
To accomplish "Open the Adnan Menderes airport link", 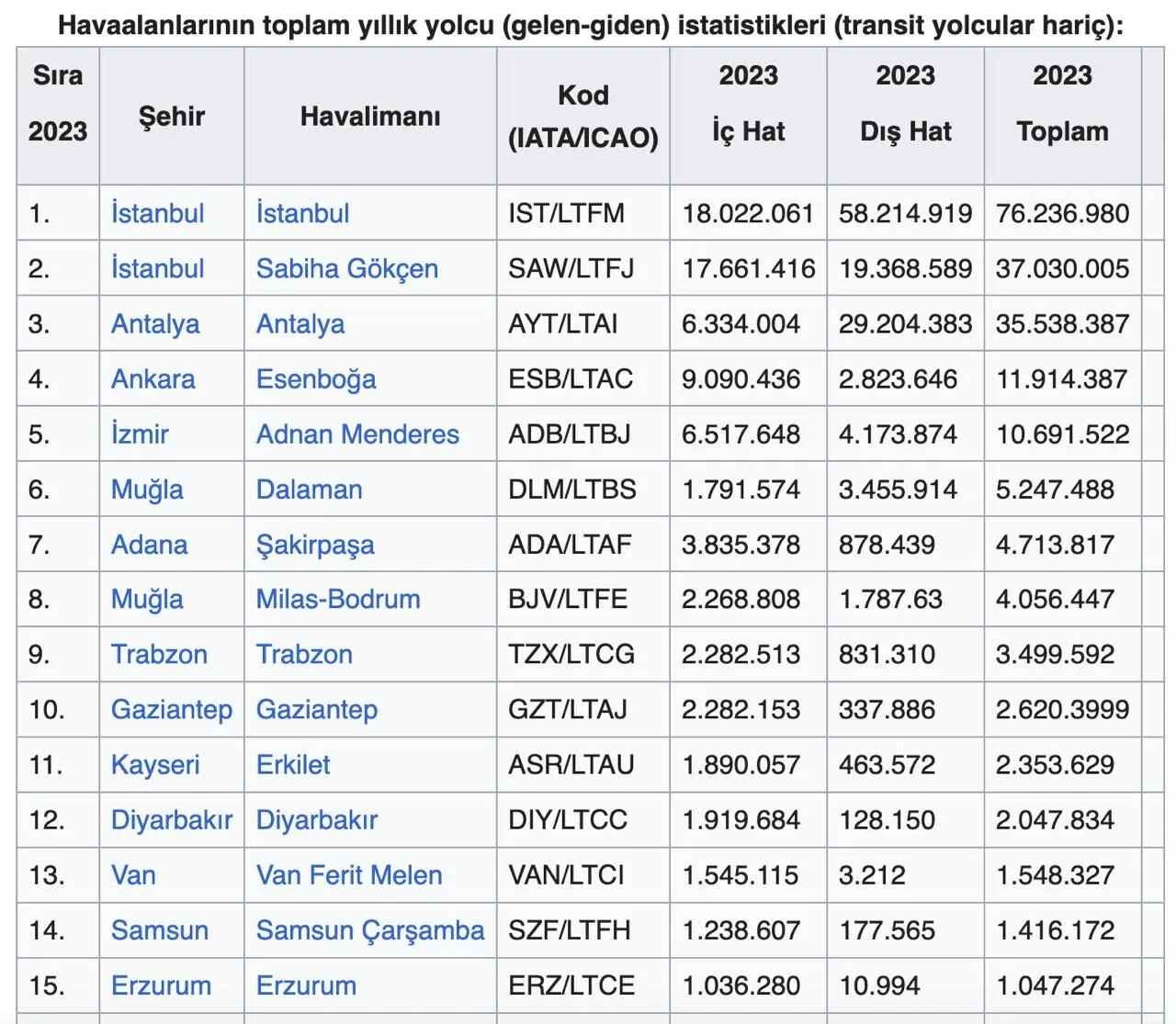I will [357, 433].
